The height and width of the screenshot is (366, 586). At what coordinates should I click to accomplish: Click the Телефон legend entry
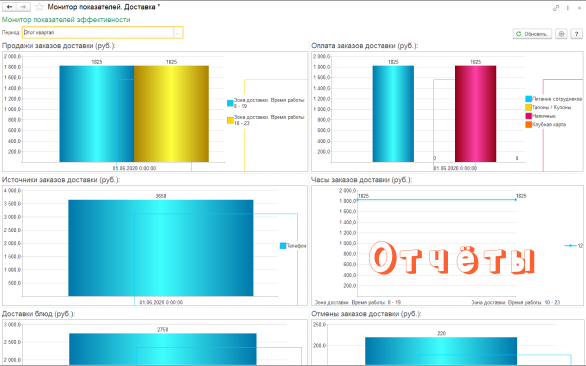pyautogui.click(x=293, y=246)
